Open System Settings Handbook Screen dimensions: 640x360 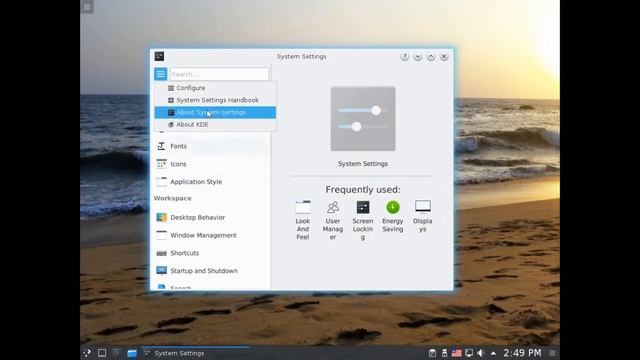coord(215,100)
